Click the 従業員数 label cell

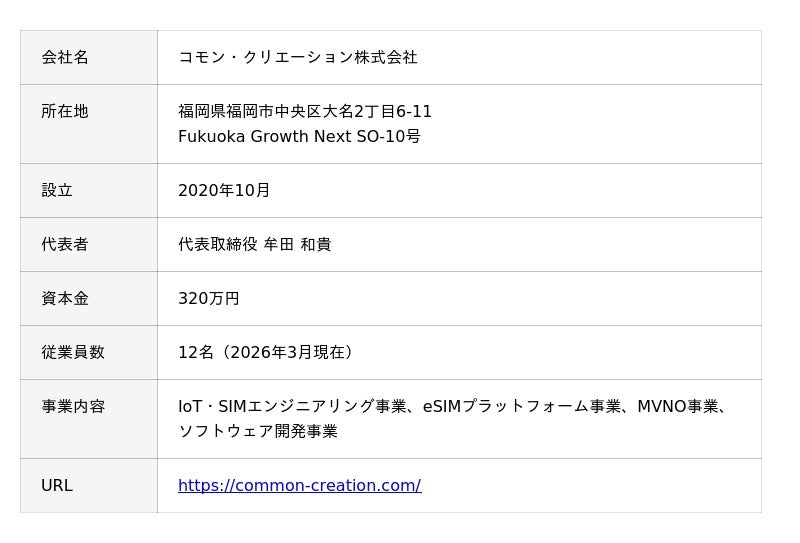tap(73, 353)
